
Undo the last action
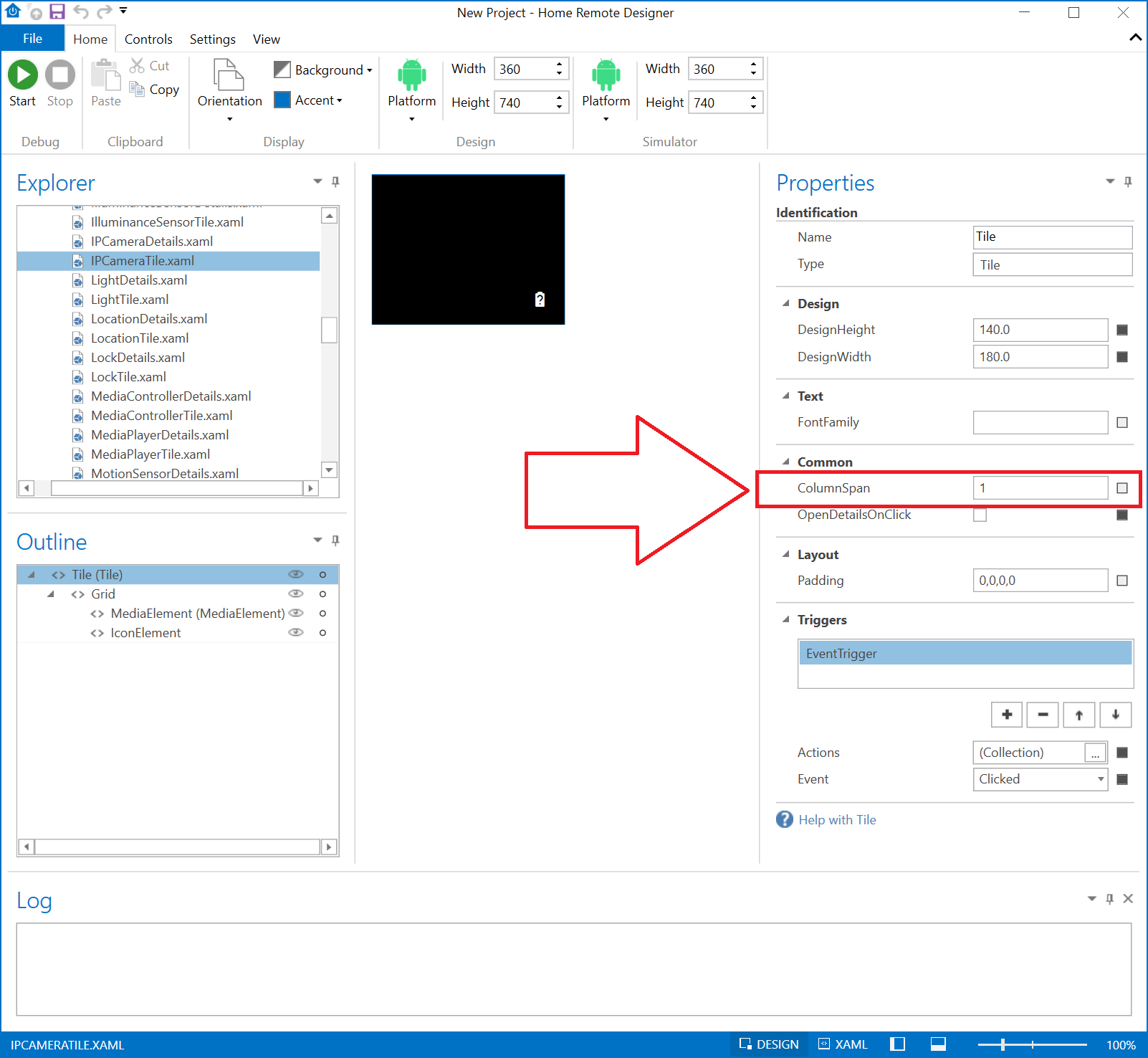click(x=81, y=11)
